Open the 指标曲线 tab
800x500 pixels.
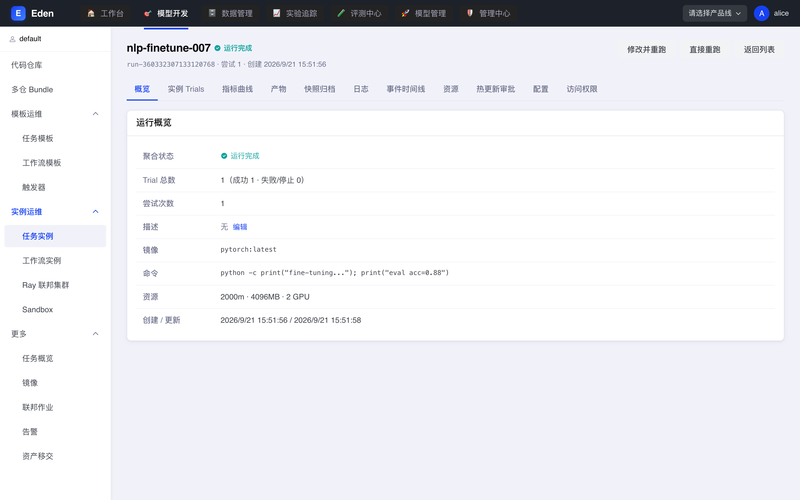click(237, 89)
